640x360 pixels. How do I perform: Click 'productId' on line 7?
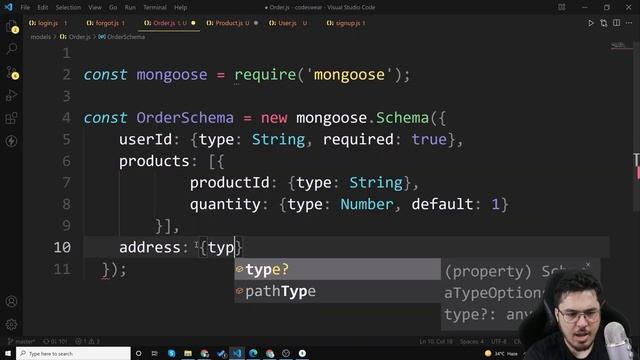tap(229, 183)
